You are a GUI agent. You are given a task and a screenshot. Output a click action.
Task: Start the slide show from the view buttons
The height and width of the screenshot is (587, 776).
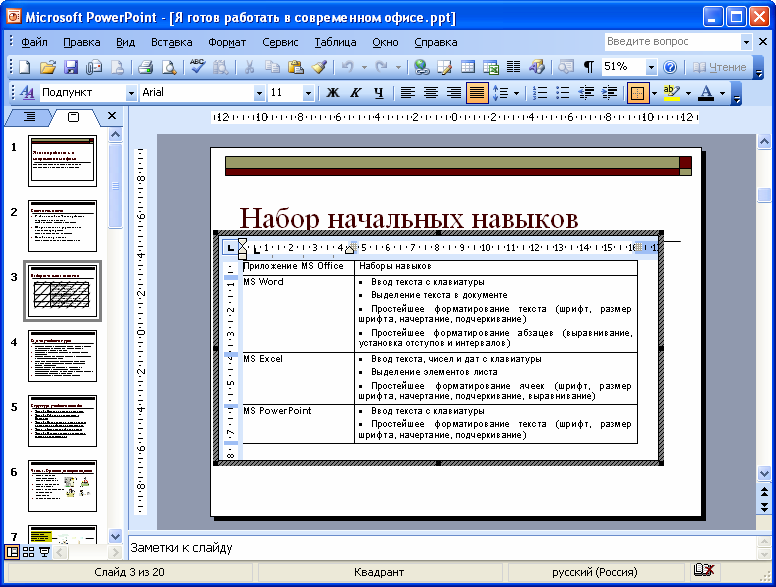point(45,552)
